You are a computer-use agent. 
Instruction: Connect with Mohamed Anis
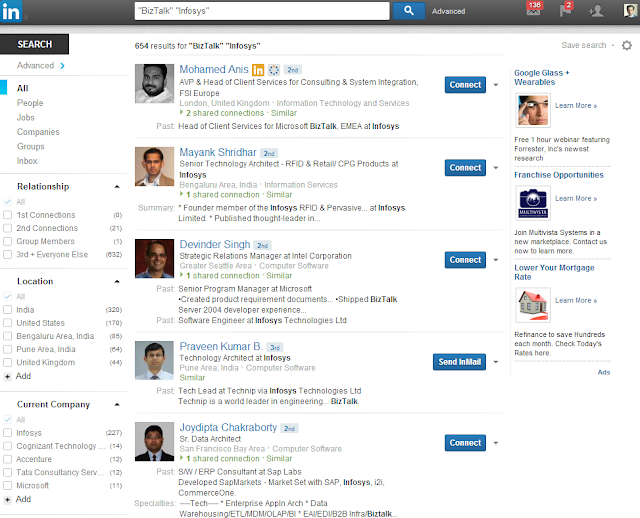tap(465, 85)
